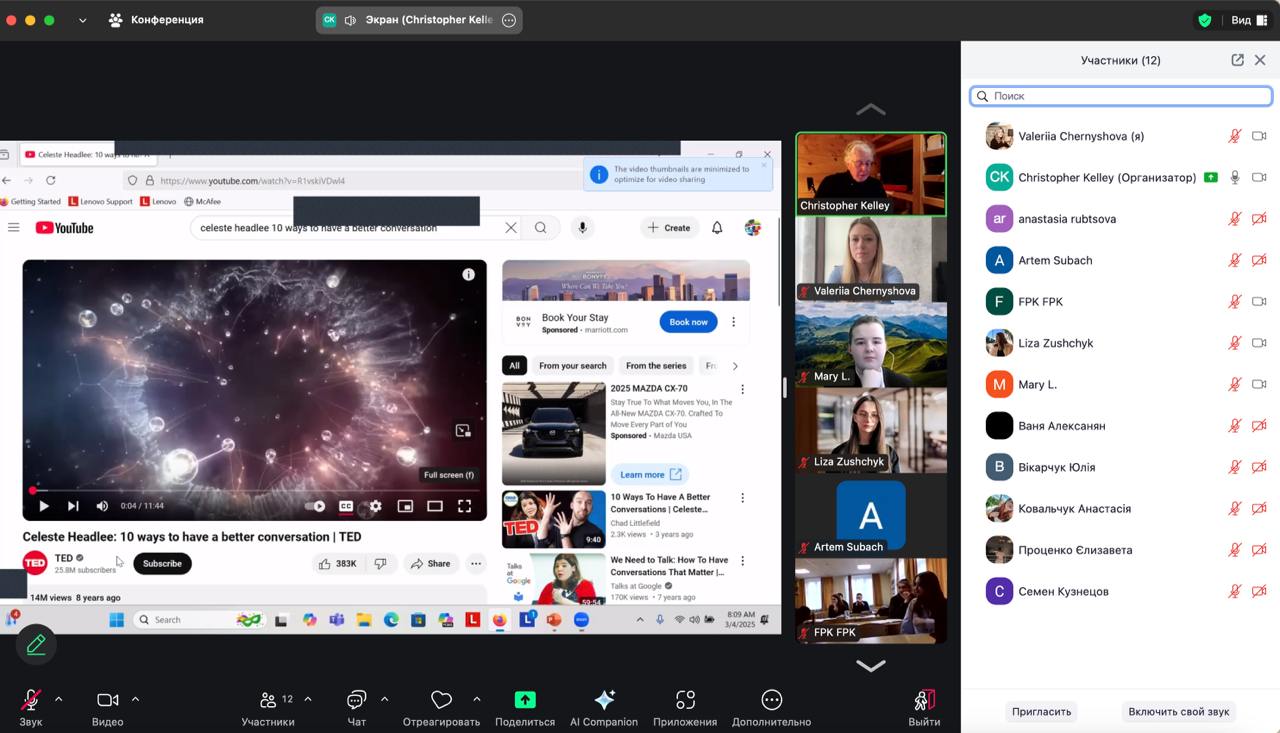The height and width of the screenshot is (733, 1280).
Task: Click Включить свой звук button
Action: pos(1178,712)
